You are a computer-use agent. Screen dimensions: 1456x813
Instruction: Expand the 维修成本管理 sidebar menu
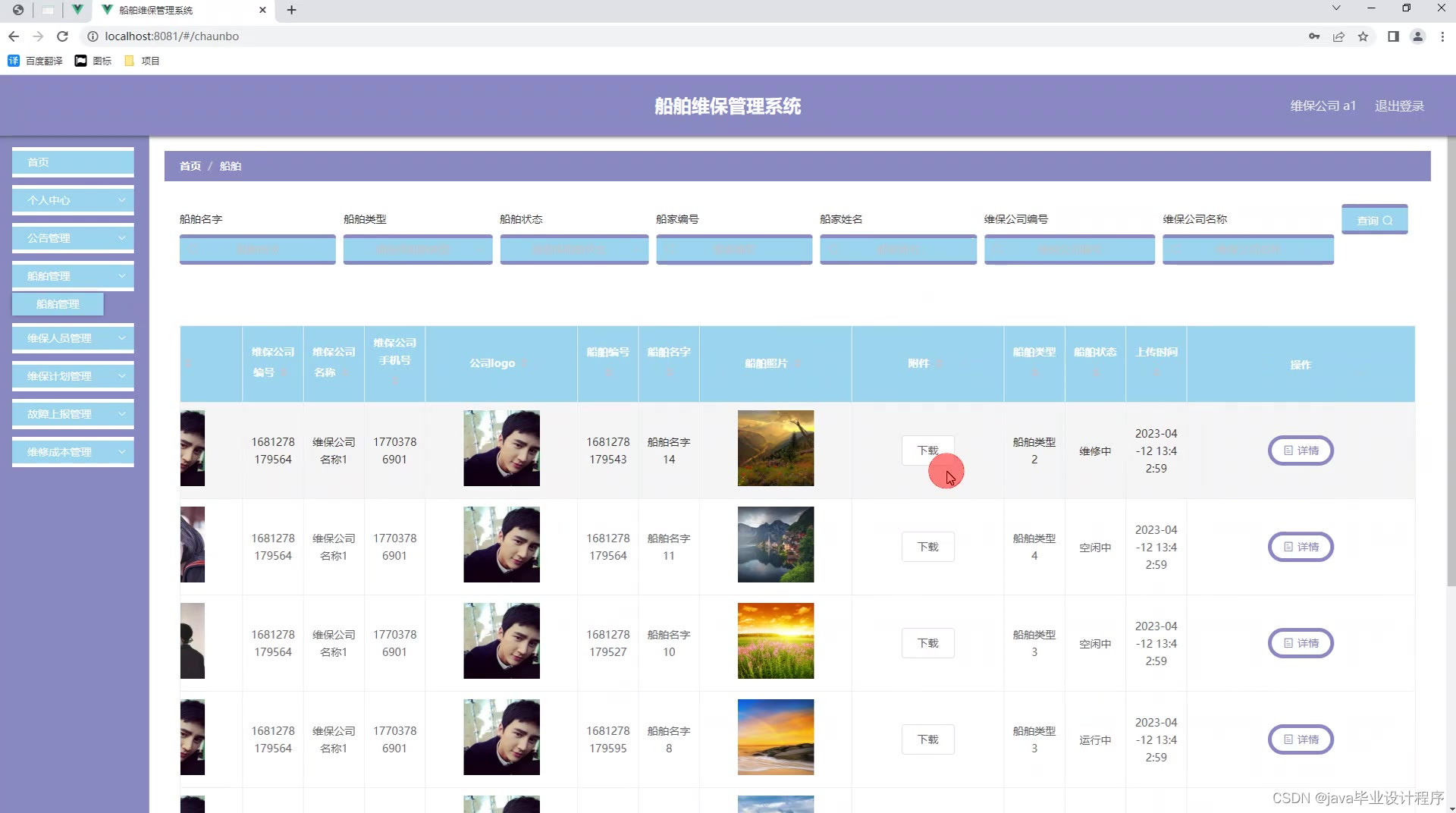pyautogui.click(x=73, y=452)
